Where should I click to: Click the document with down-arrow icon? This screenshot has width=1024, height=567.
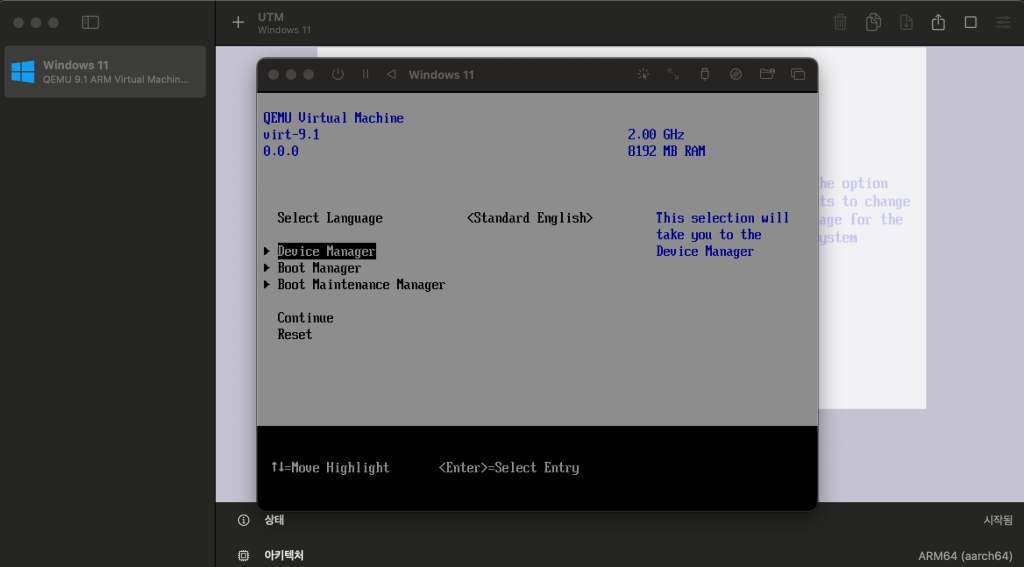[906, 22]
